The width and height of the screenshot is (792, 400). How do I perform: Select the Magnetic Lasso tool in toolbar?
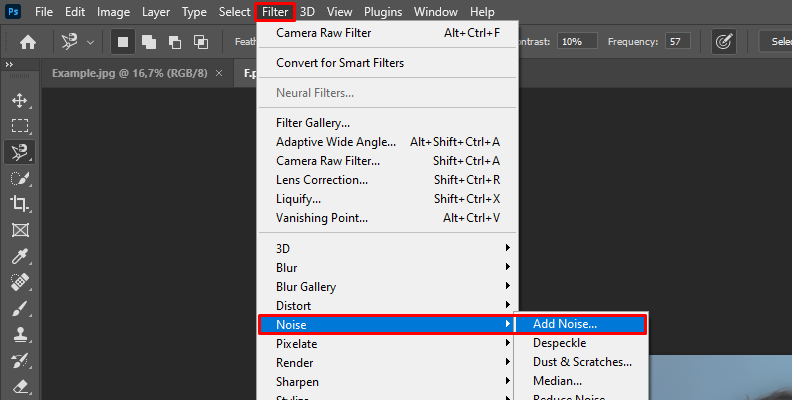coord(20,152)
